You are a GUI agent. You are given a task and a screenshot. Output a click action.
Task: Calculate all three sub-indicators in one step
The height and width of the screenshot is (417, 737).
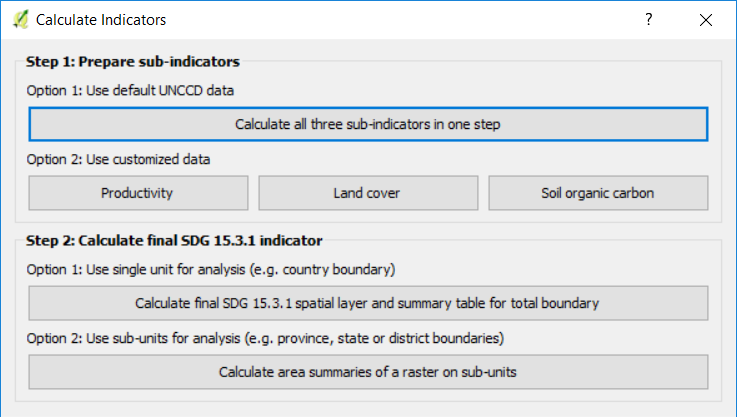368,125
